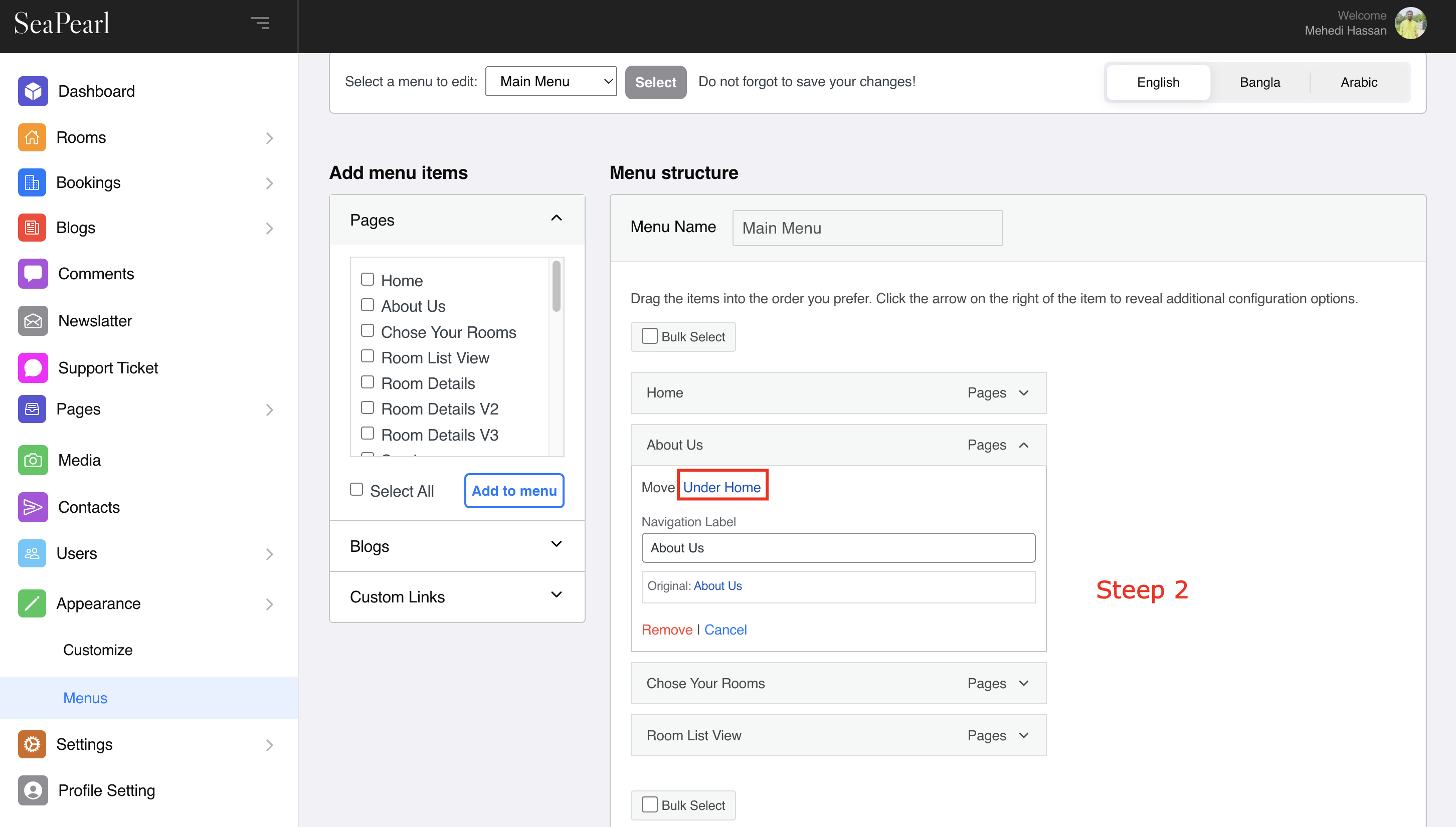Tick the Select All checkbox
The width and height of the screenshot is (1456, 827).
point(356,490)
